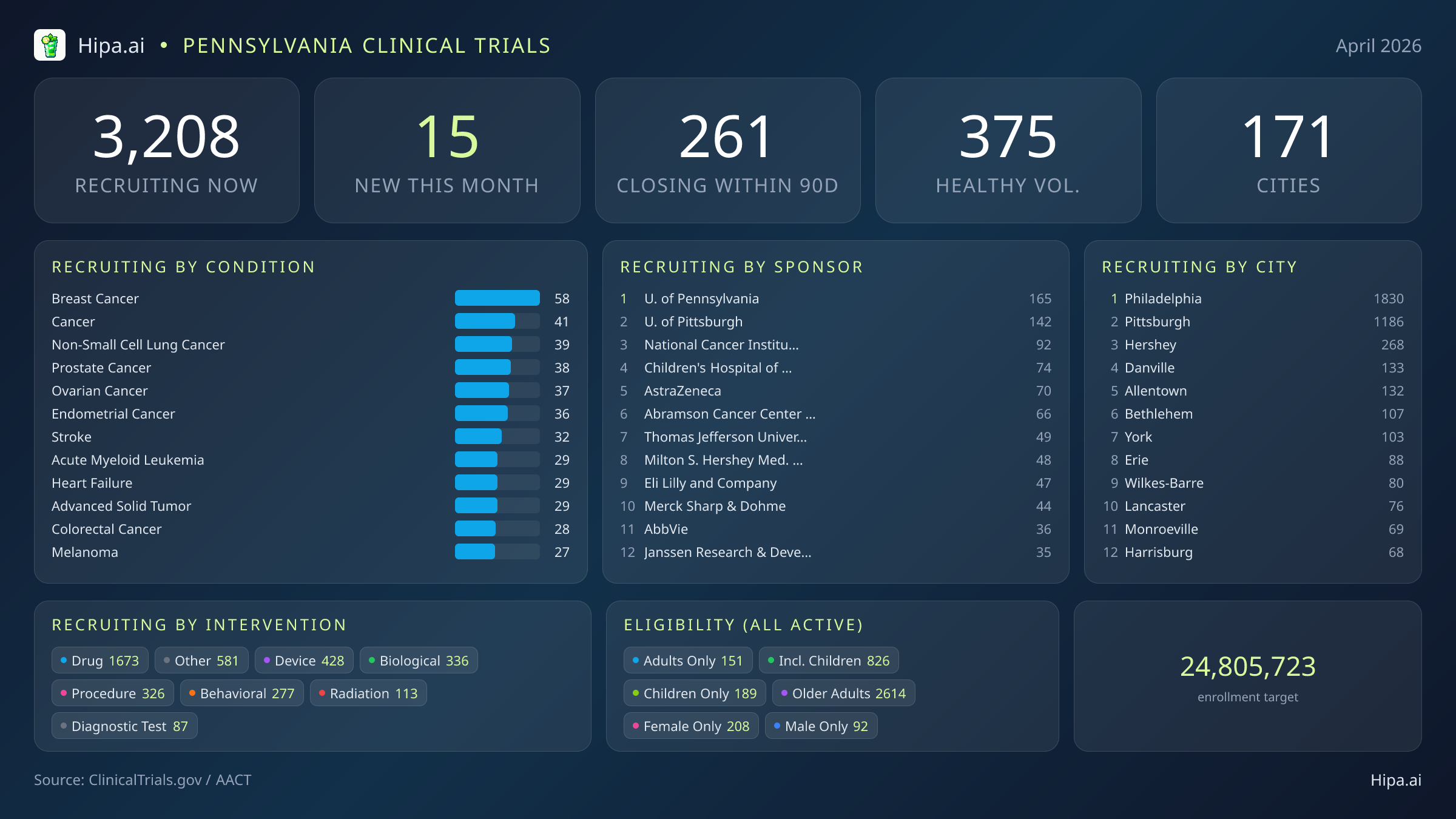
Task: Open the Closing Within 90D card
Action: (x=727, y=150)
